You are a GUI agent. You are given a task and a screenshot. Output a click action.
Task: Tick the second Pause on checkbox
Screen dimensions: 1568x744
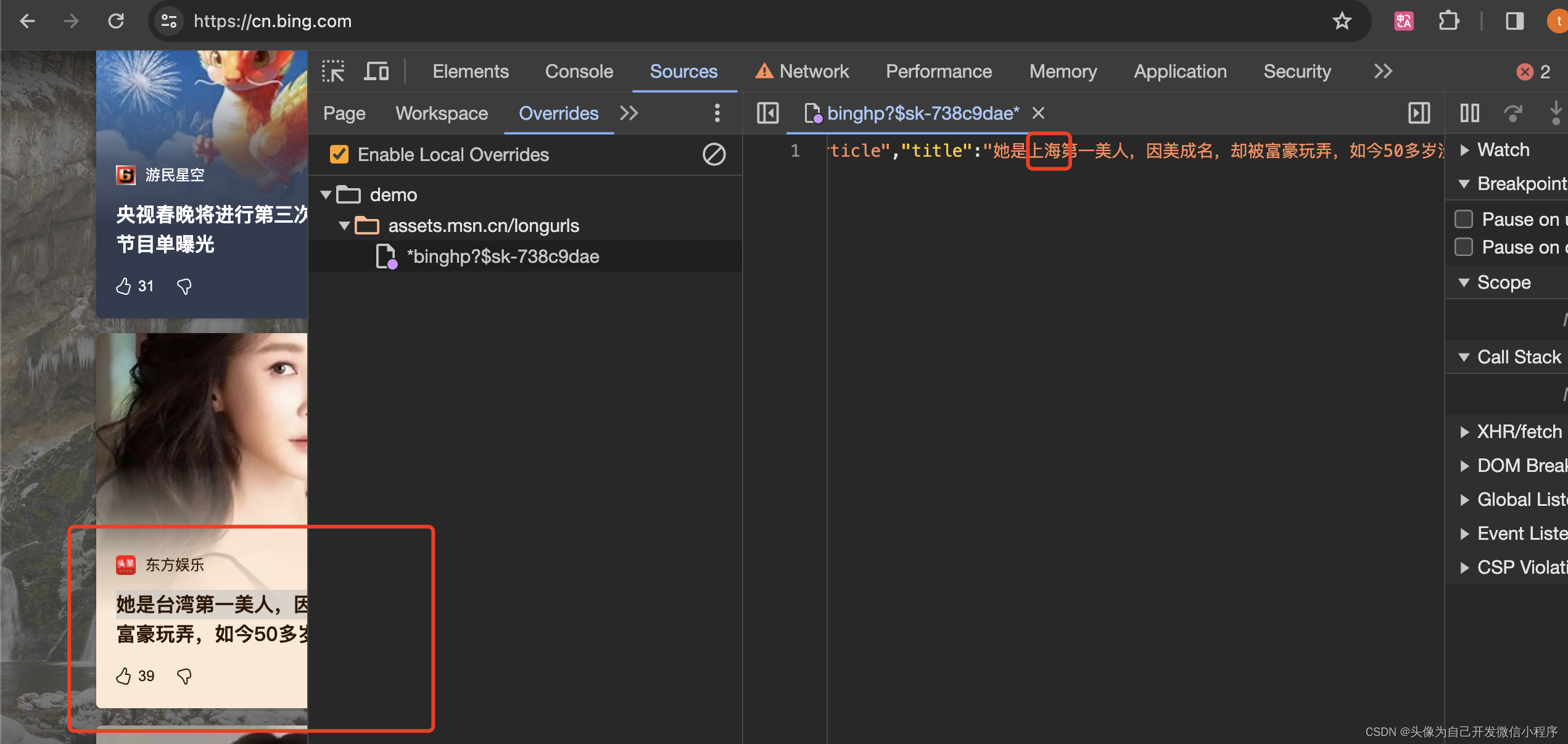click(1464, 247)
